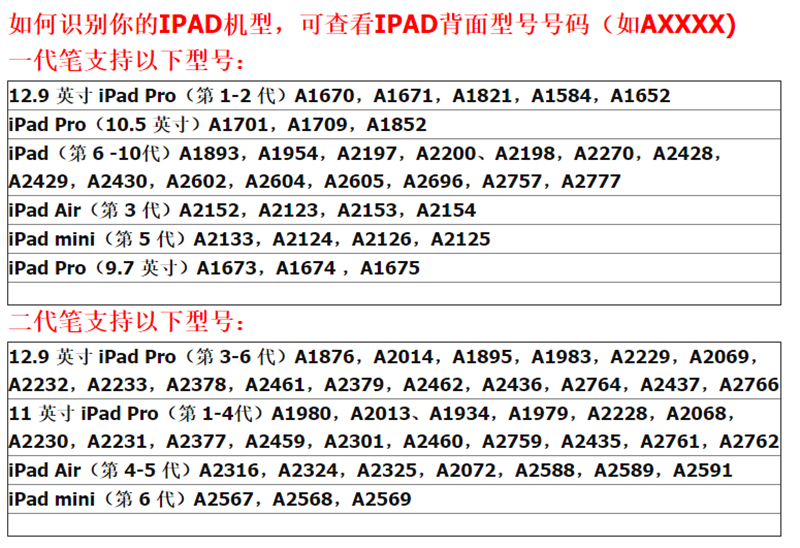Click model number A2133
The height and width of the screenshot is (548, 800).
tap(223, 239)
